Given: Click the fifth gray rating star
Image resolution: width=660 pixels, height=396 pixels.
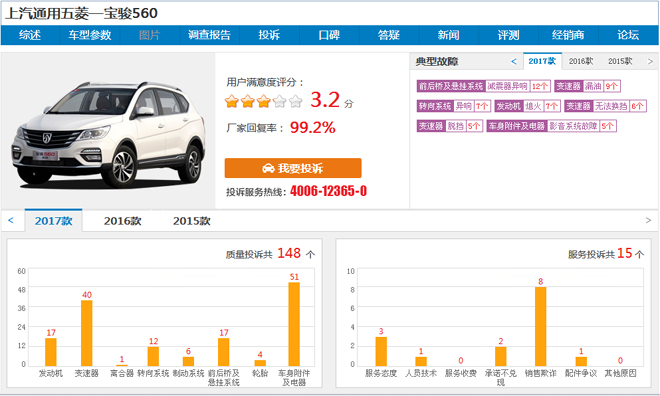Looking at the screenshot, I should (x=296, y=101).
